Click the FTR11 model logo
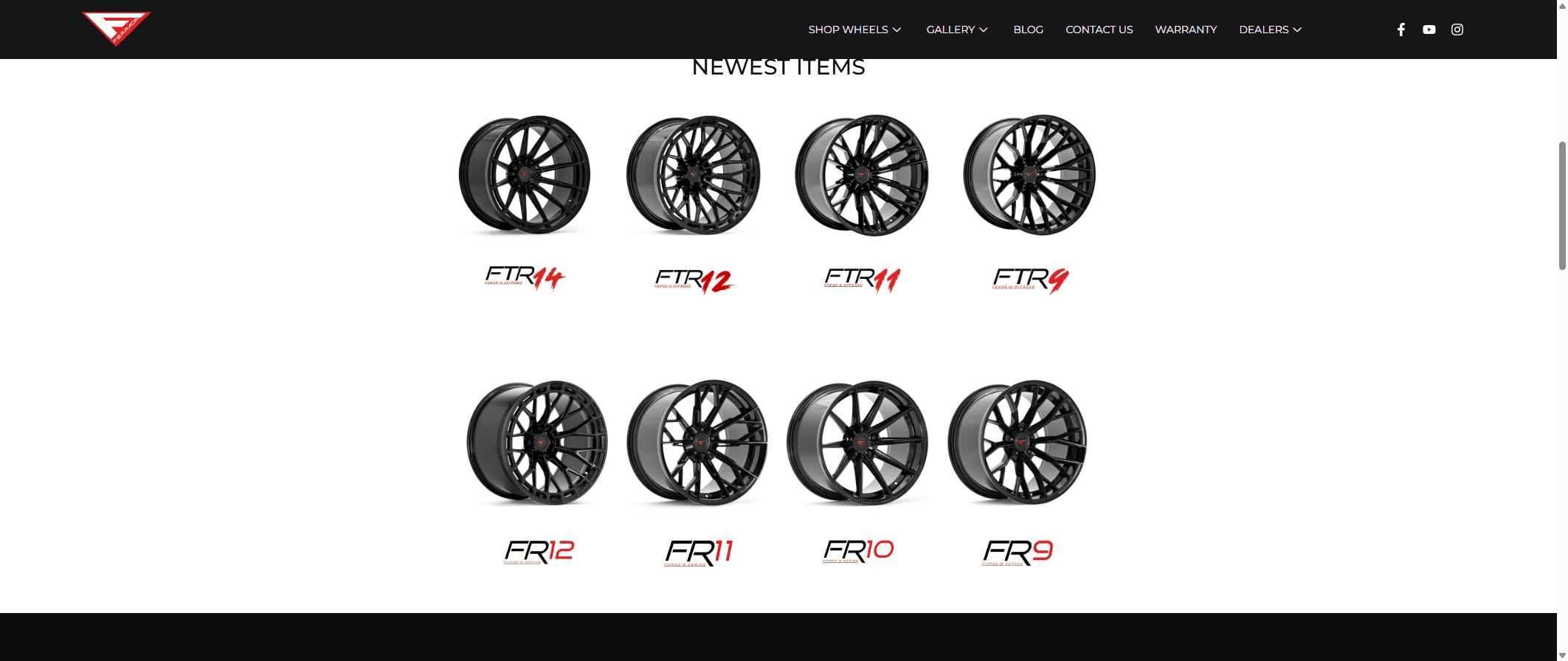1568x661 pixels. pyautogui.click(x=862, y=280)
